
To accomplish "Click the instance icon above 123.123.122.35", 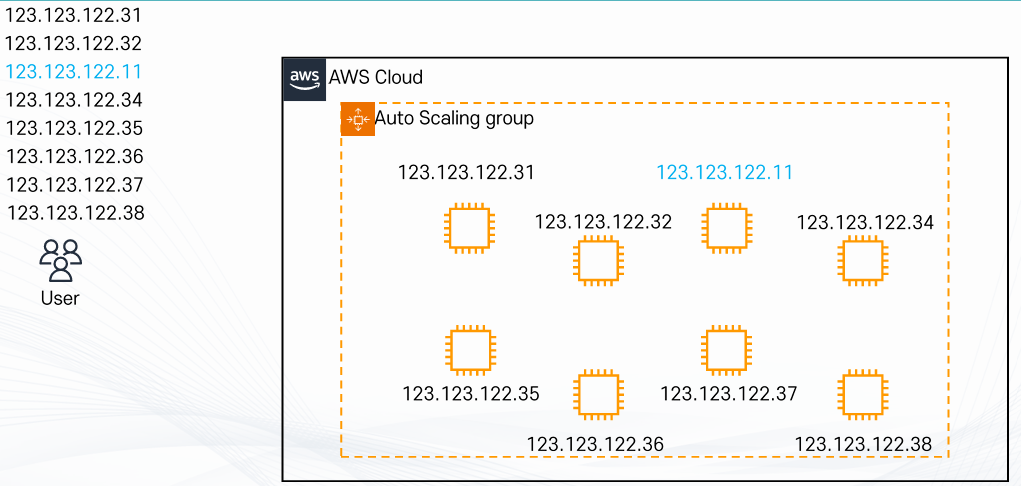I will point(469,350).
